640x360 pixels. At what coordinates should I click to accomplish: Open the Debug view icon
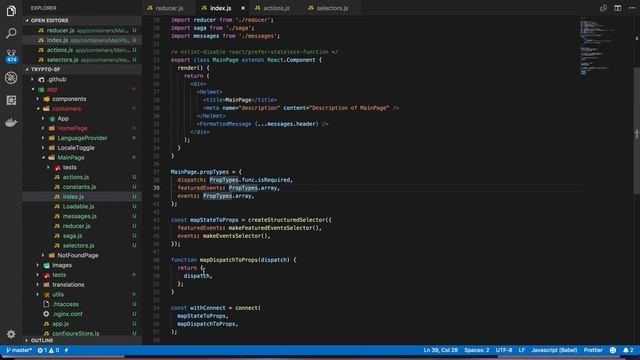coord(11,78)
